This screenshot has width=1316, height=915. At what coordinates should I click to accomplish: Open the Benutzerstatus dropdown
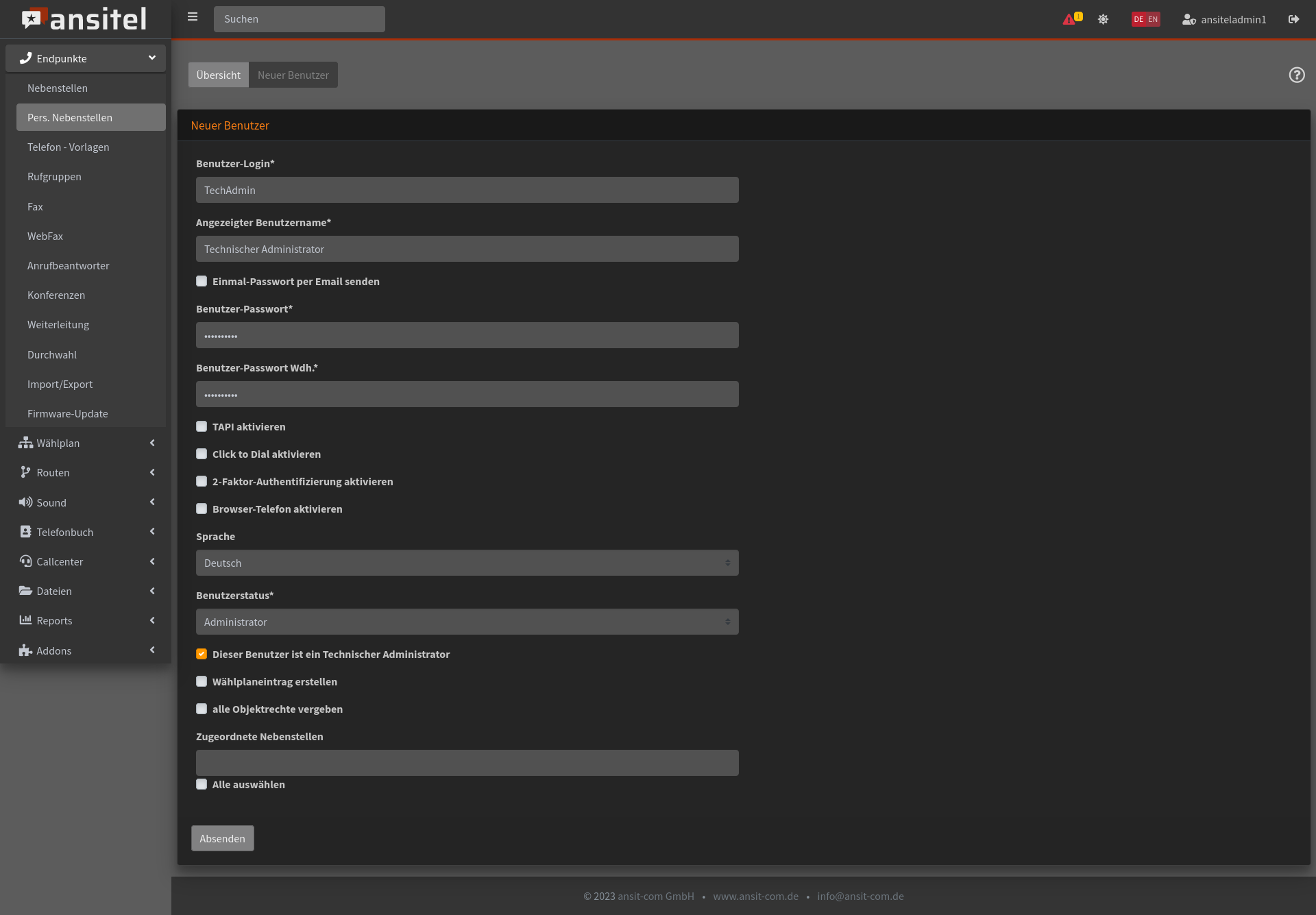[x=467, y=622]
